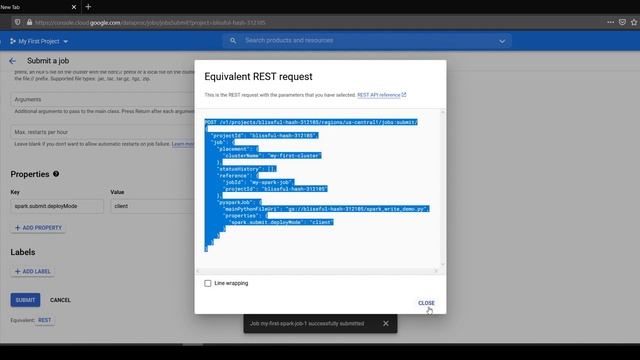Open the REST API reference link
Image resolution: width=640 pixels, height=360 pixels.
[381, 95]
